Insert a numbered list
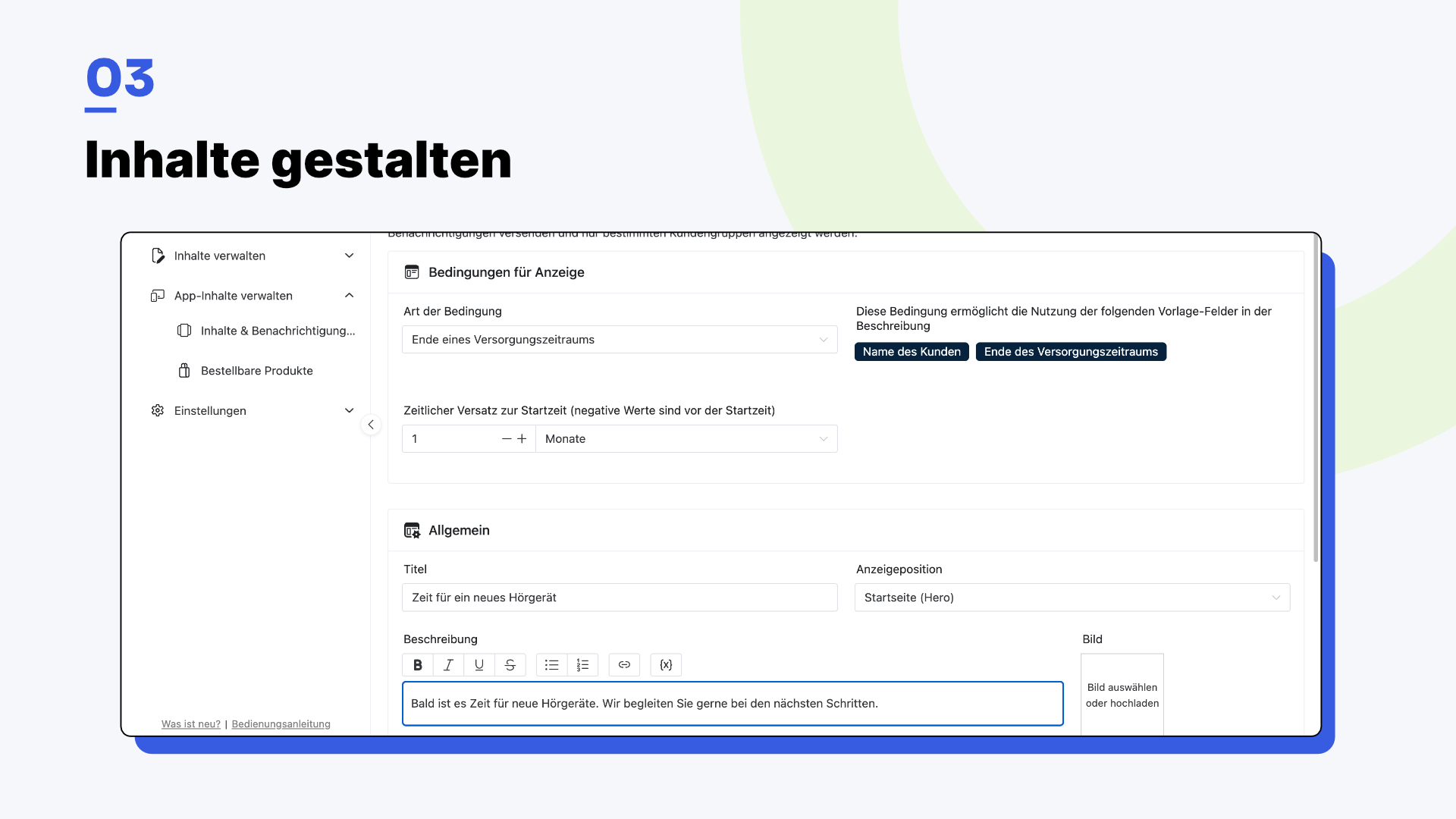The image size is (1456, 819). click(582, 665)
